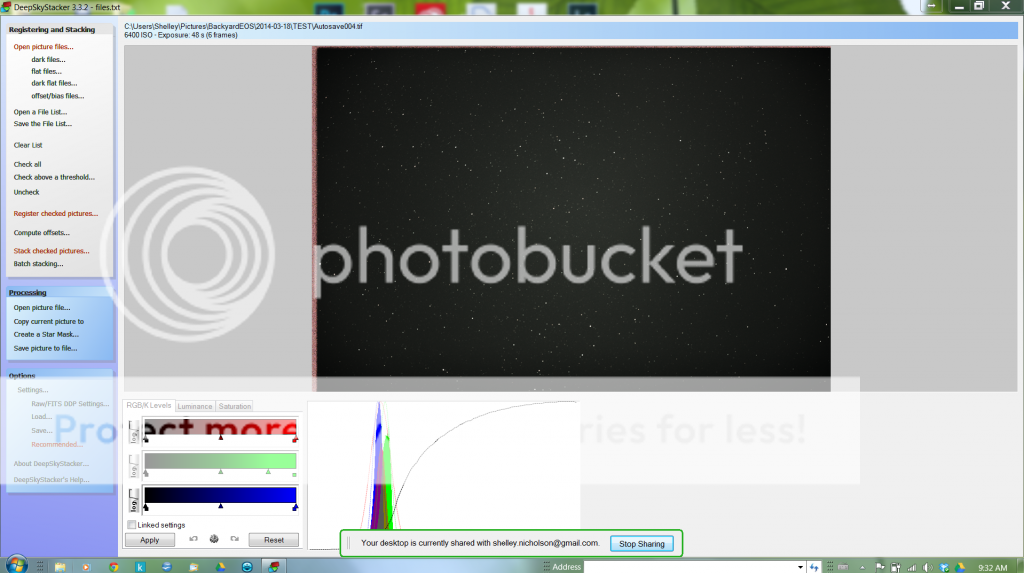The width and height of the screenshot is (1024, 573).
Task: Click Open a File List... link
Action: point(40,112)
